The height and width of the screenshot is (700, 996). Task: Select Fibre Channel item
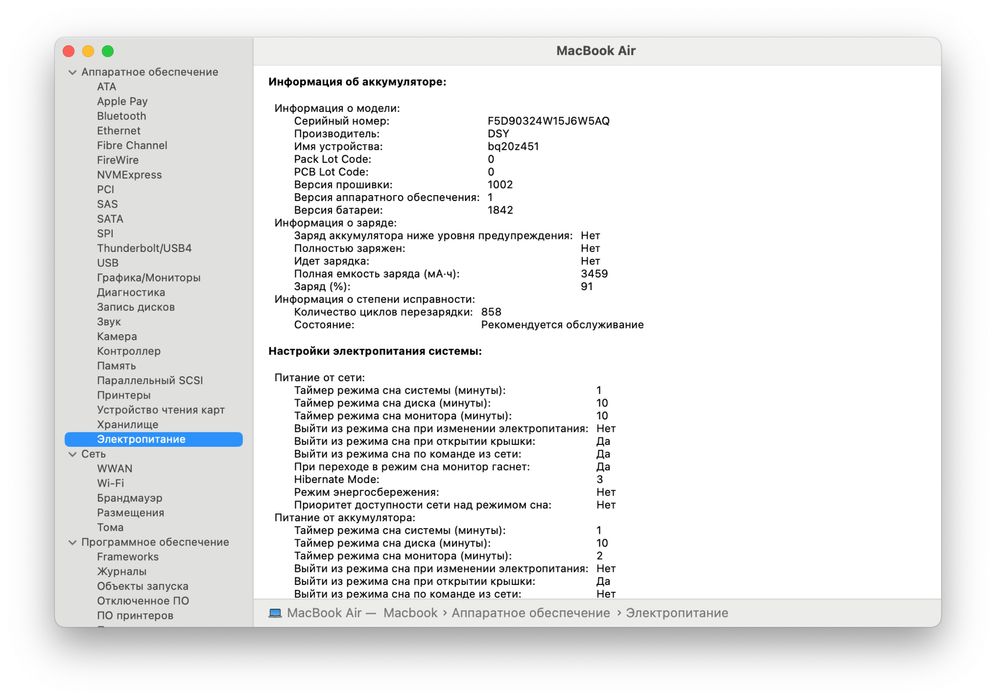[132, 145]
